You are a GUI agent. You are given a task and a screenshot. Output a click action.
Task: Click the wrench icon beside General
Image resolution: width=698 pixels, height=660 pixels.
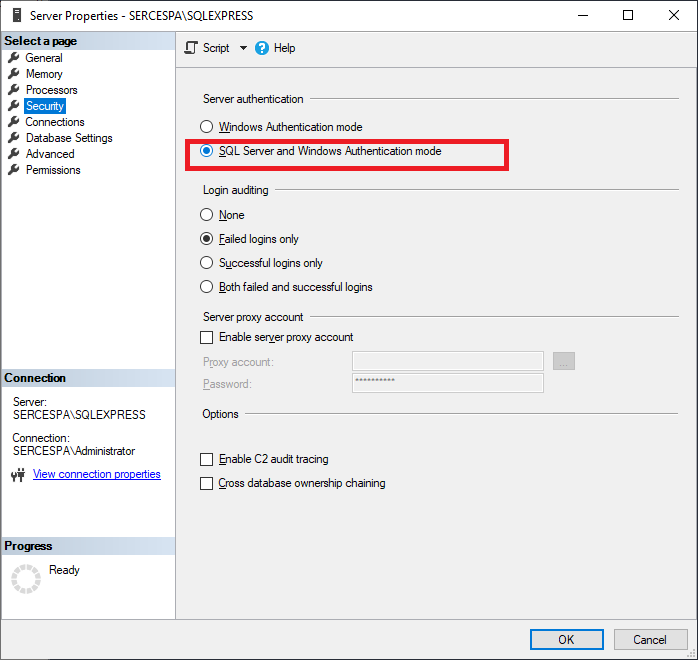coord(14,58)
